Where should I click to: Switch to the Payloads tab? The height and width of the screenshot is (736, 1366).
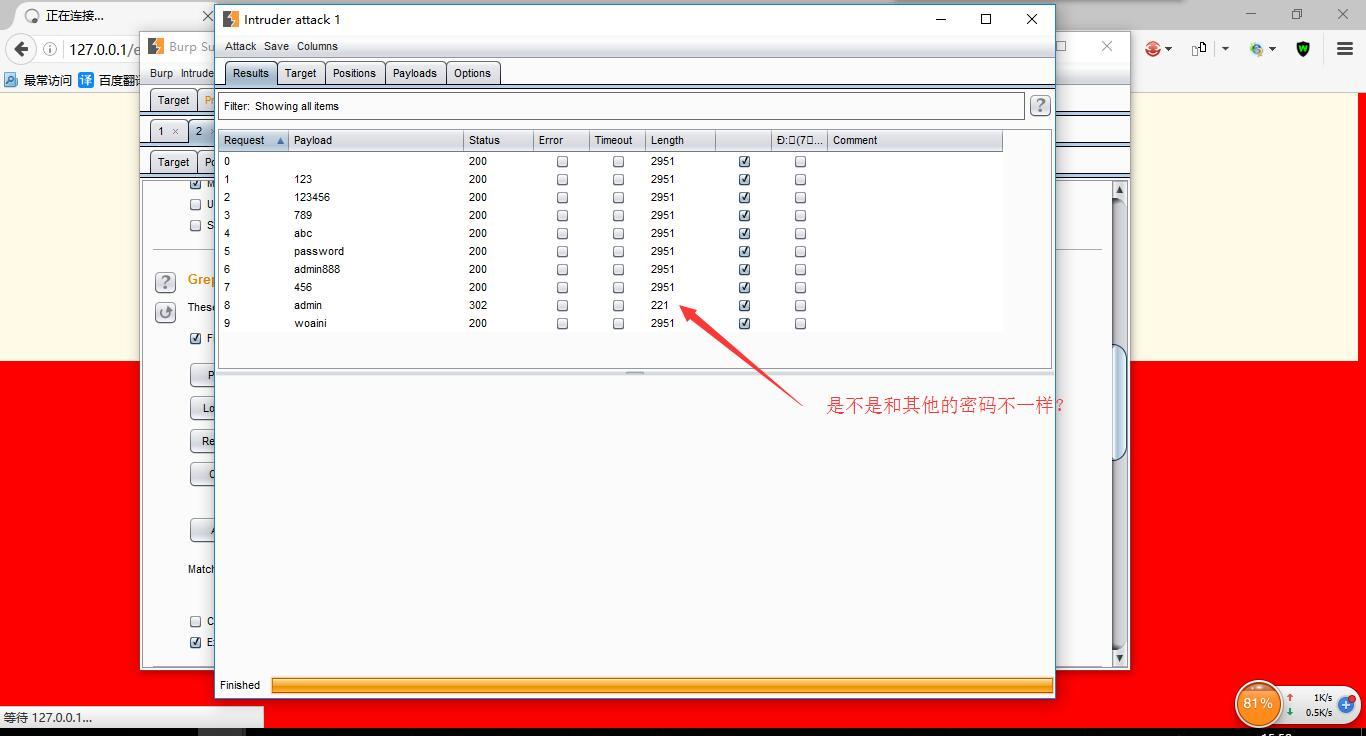tap(414, 73)
